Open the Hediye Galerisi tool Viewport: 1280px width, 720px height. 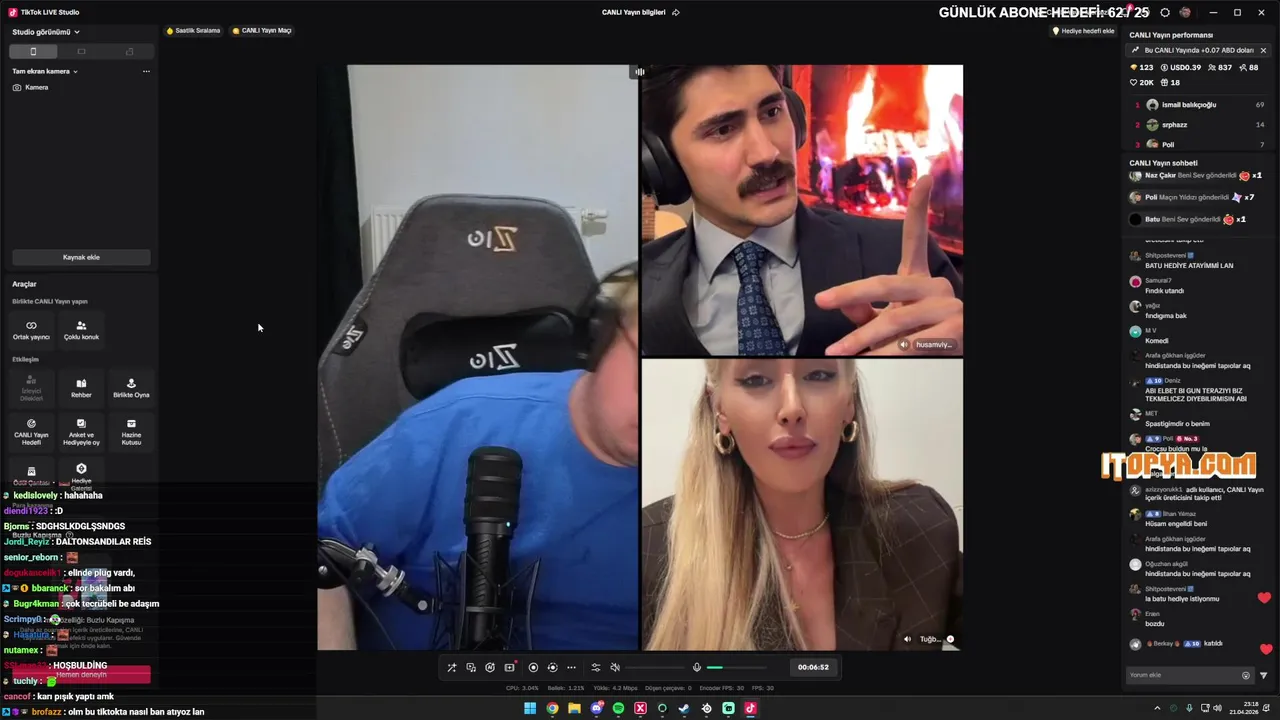[81, 476]
